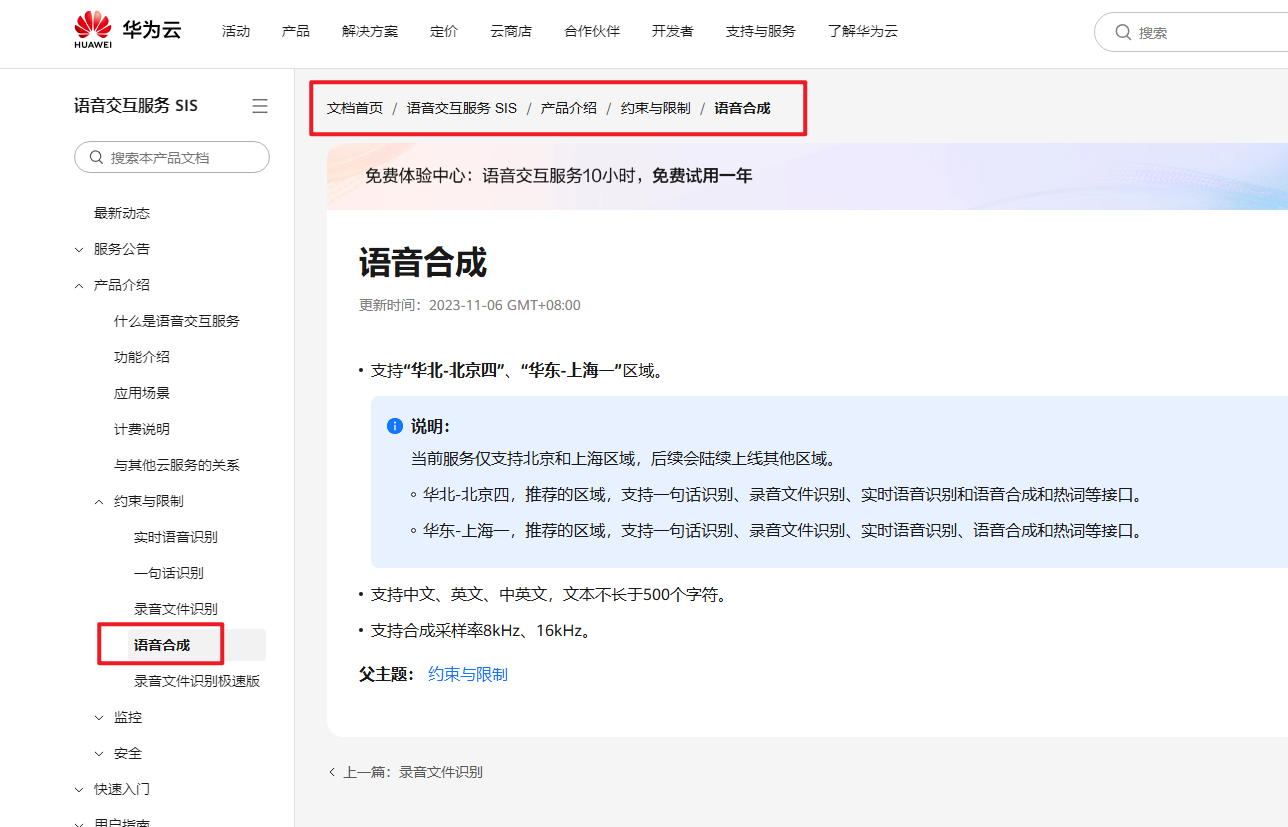Open 与其他云服务的关系 in sidebar
The width and height of the screenshot is (1288, 827).
coord(177,465)
